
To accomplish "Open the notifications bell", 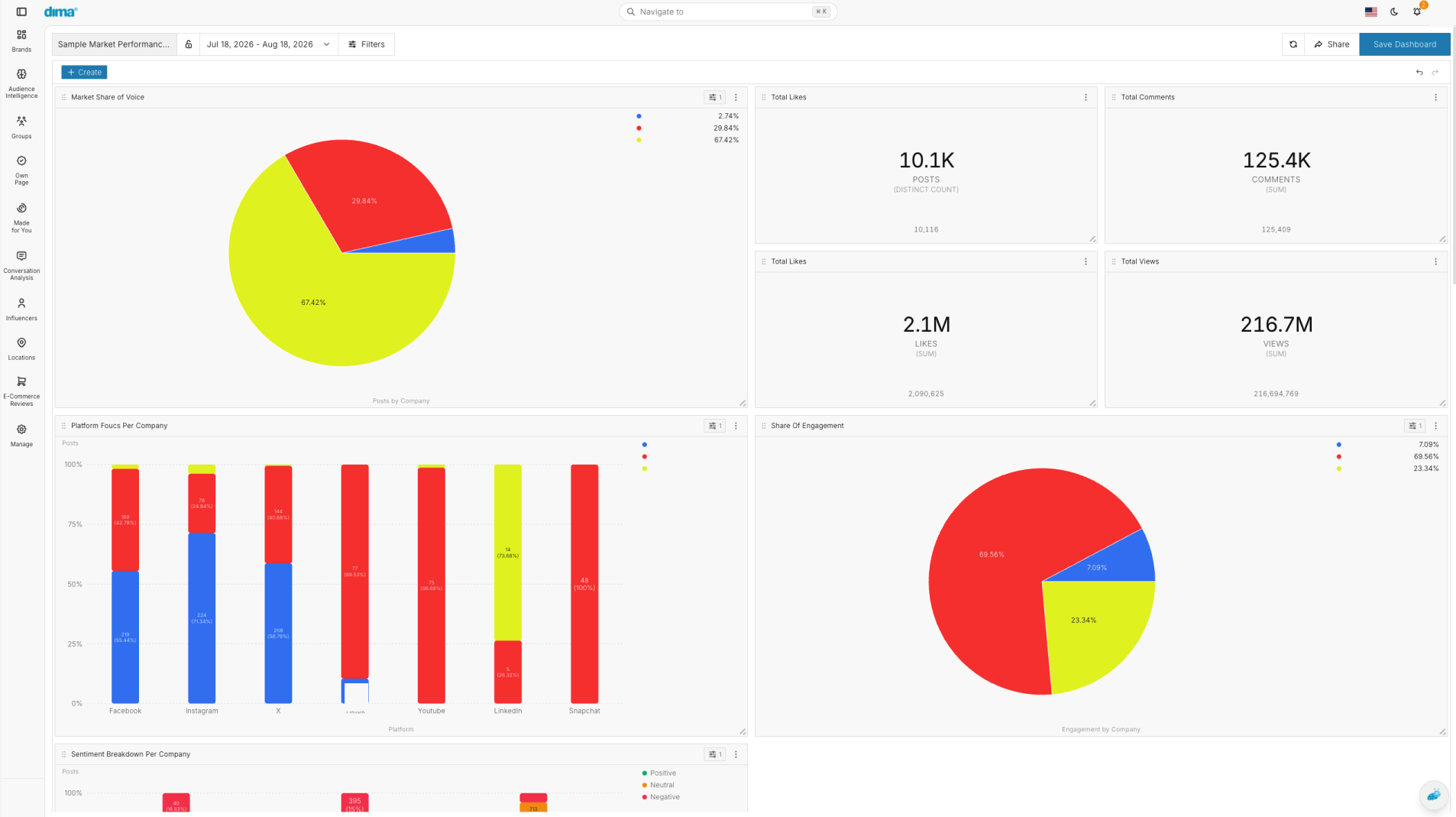I will (1417, 11).
